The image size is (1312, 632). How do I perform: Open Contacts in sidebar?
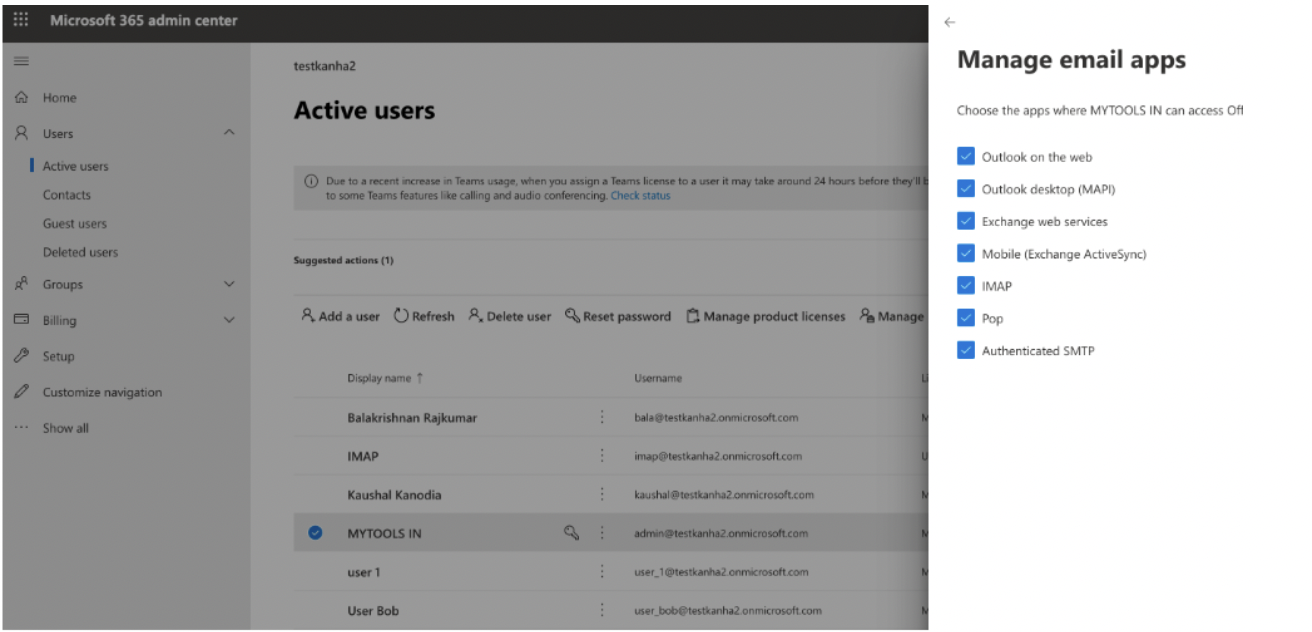(x=67, y=195)
